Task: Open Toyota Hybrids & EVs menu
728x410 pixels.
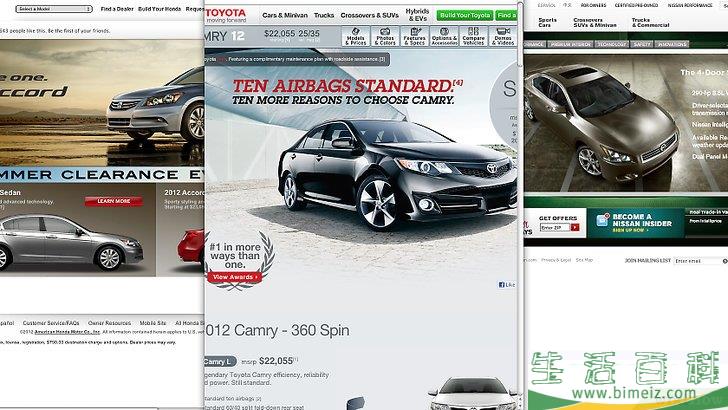Action: point(417,15)
